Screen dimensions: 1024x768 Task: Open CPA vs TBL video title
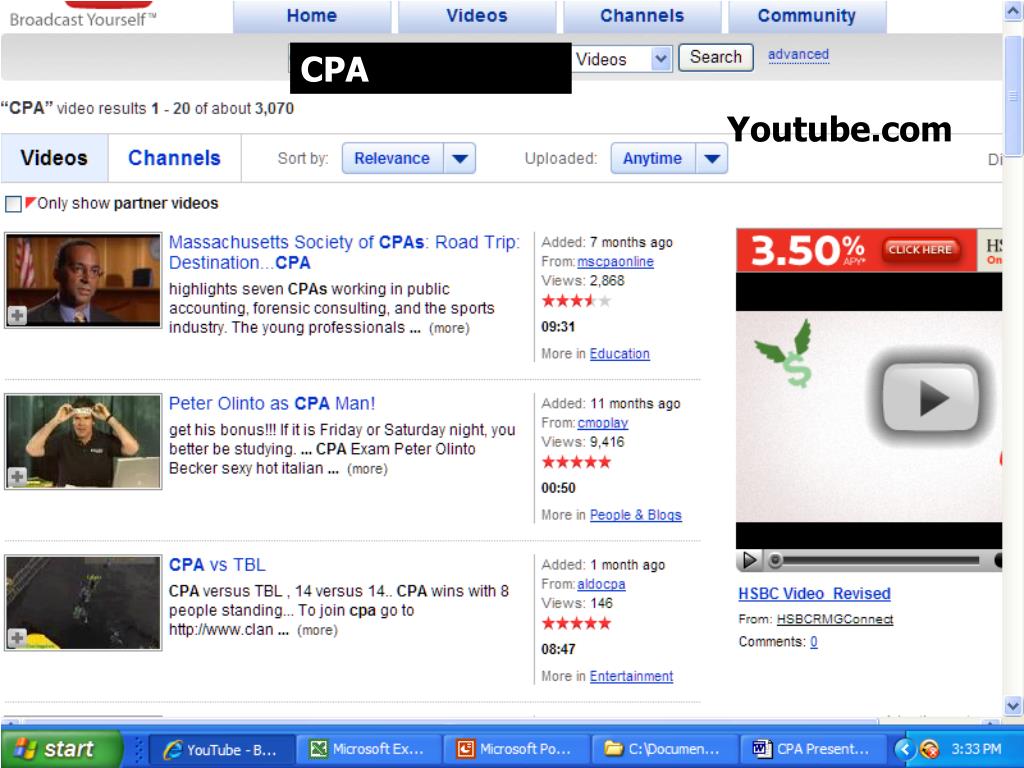[217, 565]
